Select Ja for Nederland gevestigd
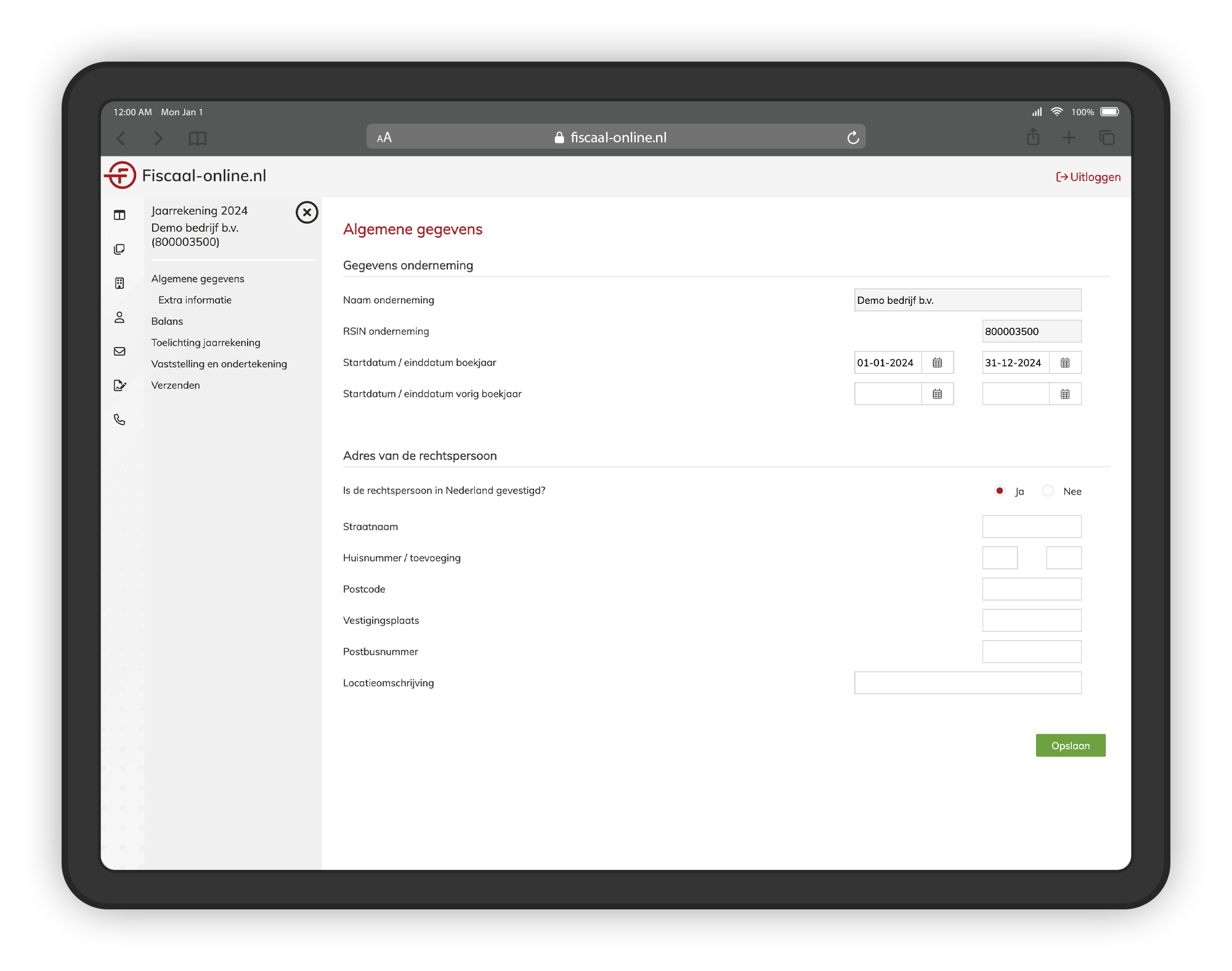 [x=999, y=491]
